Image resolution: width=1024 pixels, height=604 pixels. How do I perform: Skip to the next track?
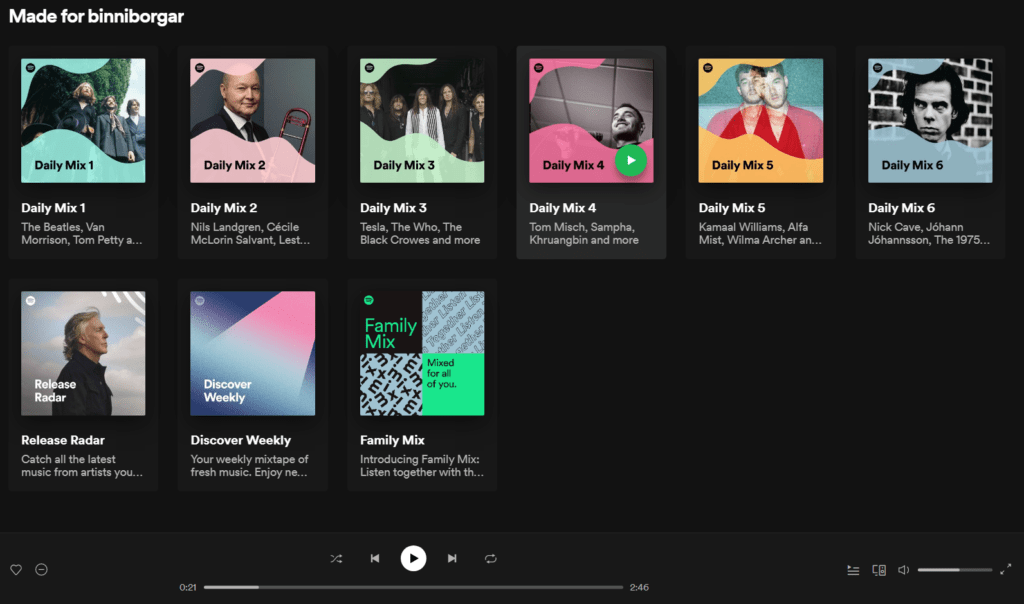(x=452, y=558)
